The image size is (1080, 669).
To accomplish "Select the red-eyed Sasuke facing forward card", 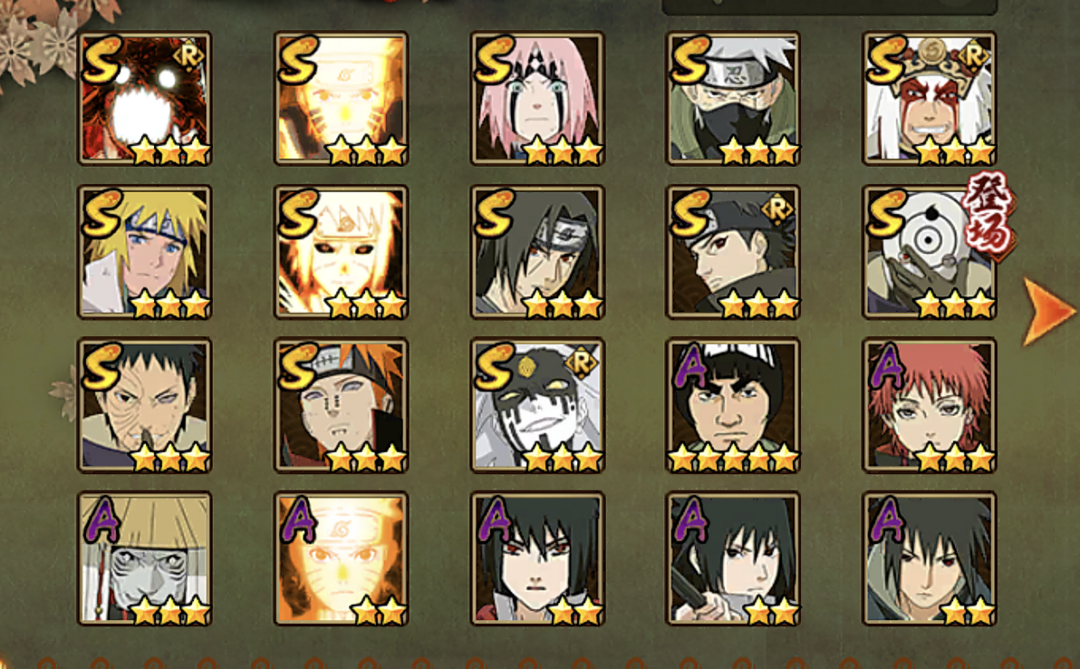I will (x=537, y=559).
